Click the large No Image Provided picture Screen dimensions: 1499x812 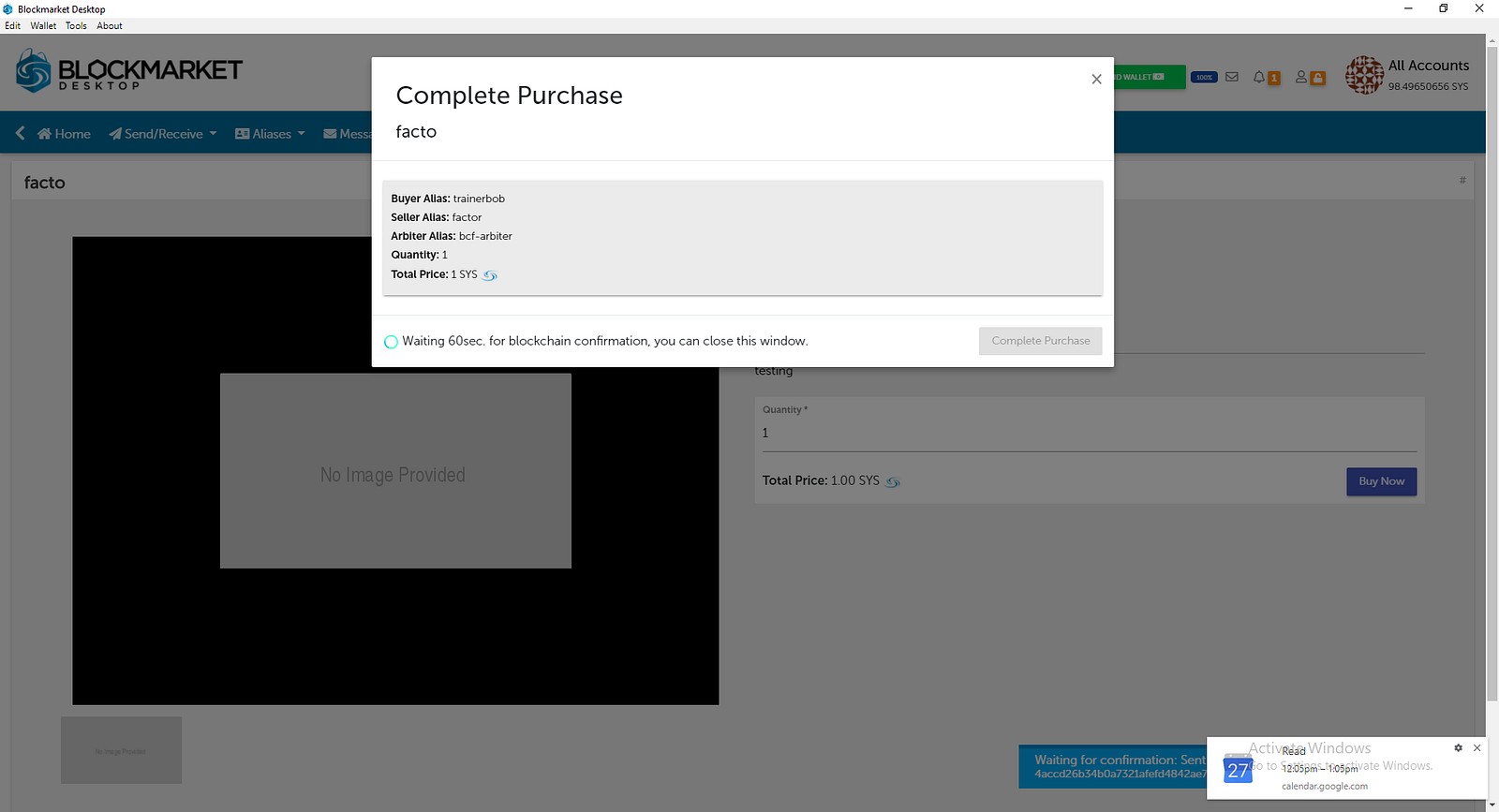click(x=395, y=471)
